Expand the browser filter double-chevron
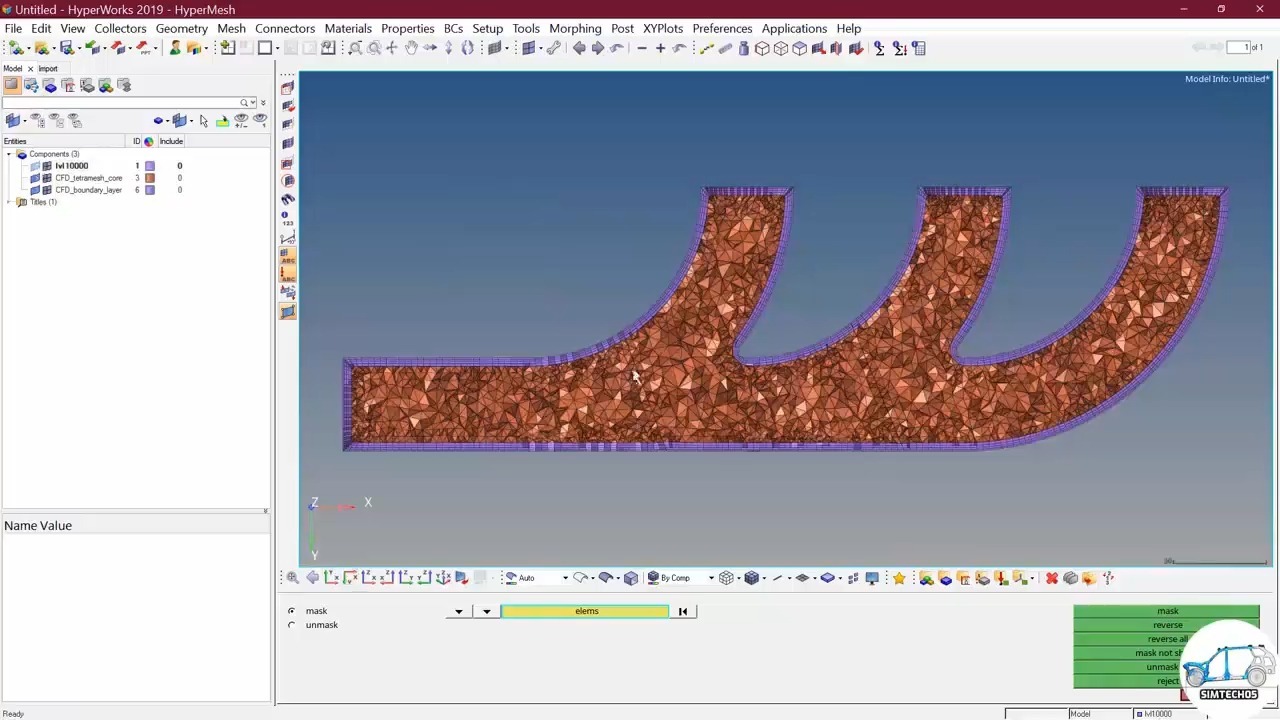Viewport: 1280px width, 720px height. [x=263, y=103]
